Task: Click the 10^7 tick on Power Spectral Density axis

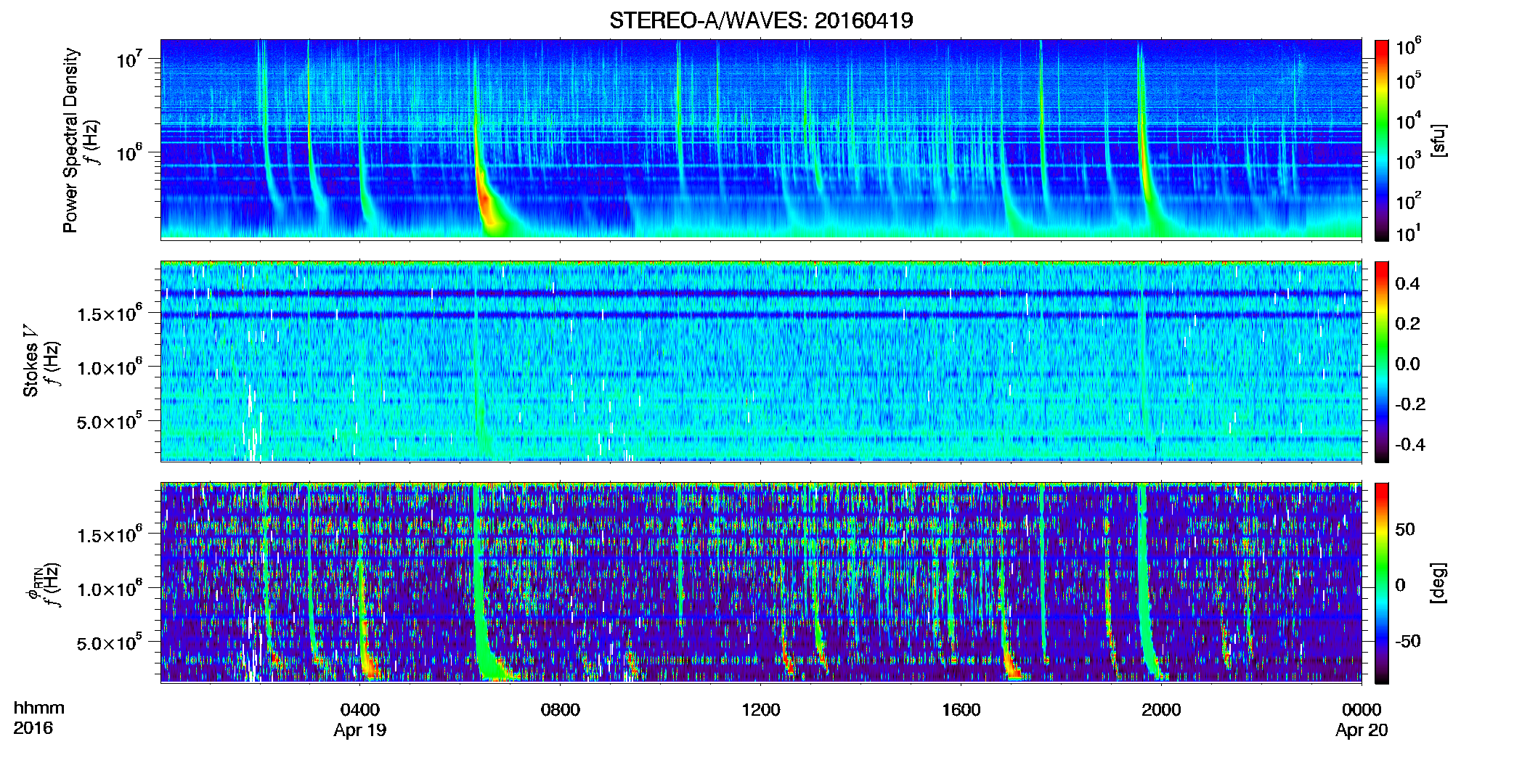Action: pyautogui.click(x=129, y=59)
